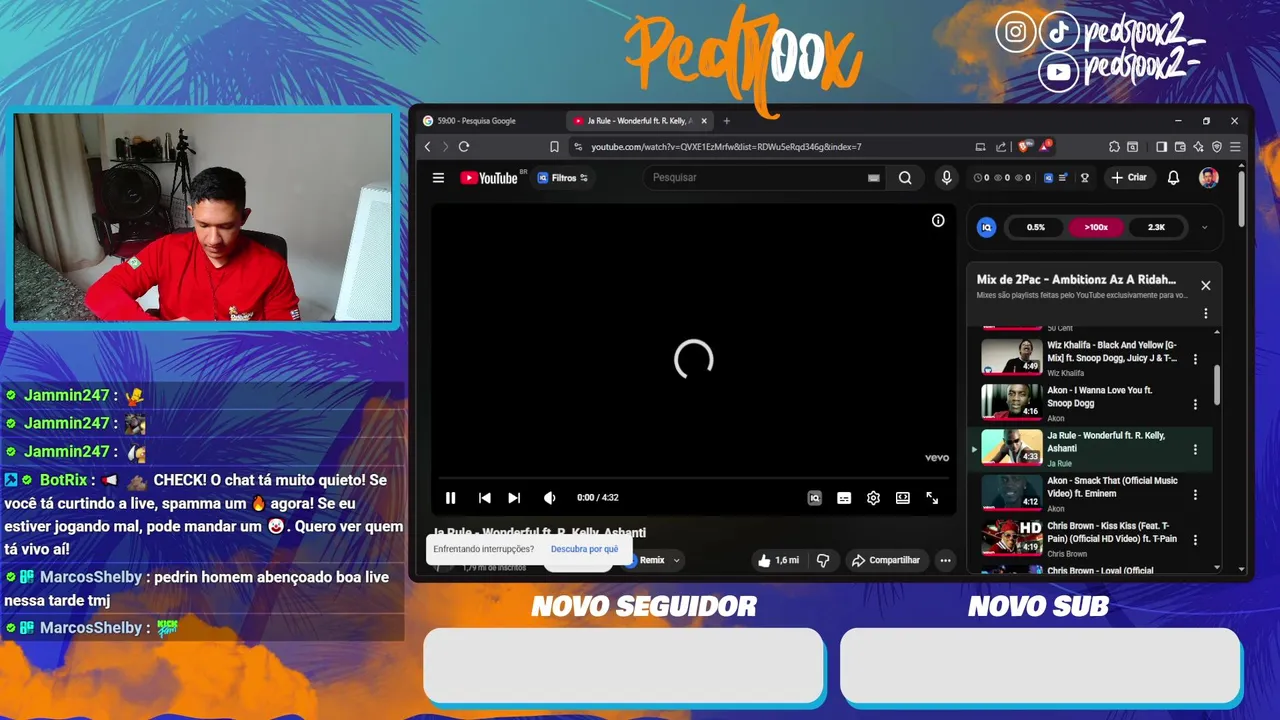Open options for Wiz Khalifa playlist item
The width and height of the screenshot is (1280, 720).
[x=1195, y=359]
